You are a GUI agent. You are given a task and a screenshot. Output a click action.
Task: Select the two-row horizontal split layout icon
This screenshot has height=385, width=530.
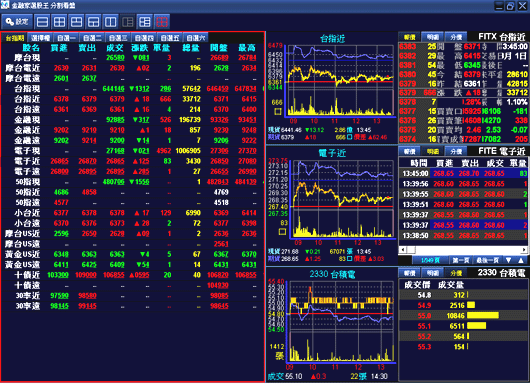point(43,22)
